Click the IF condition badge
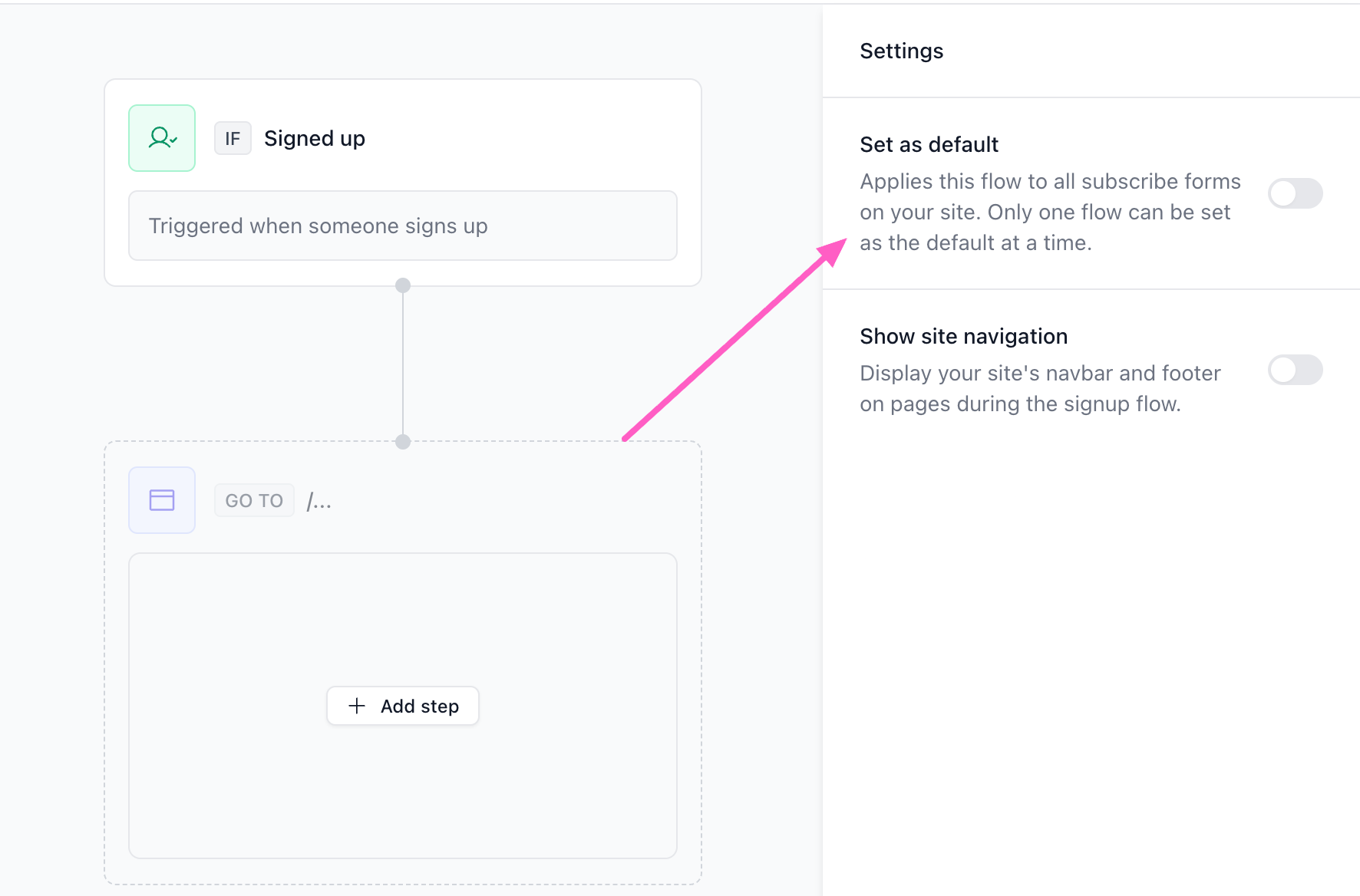 pos(233,138)
